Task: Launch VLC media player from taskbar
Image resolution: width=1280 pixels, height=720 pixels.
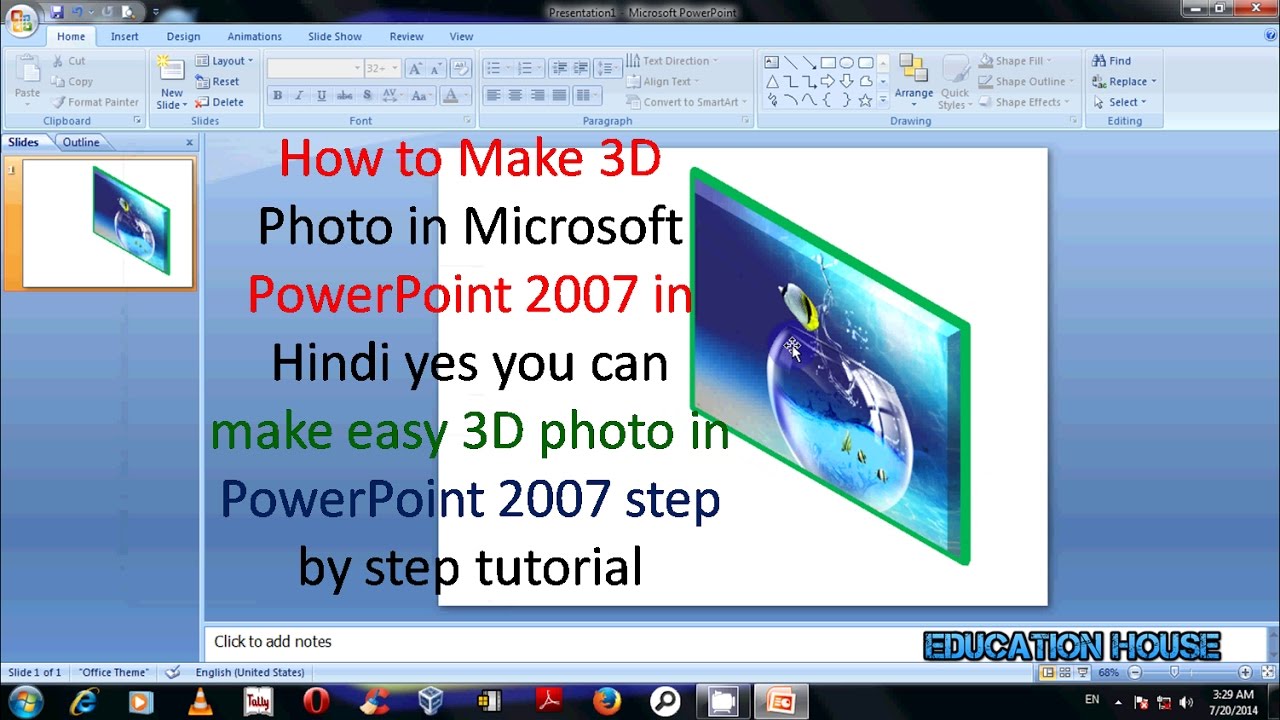Action: 201,701
